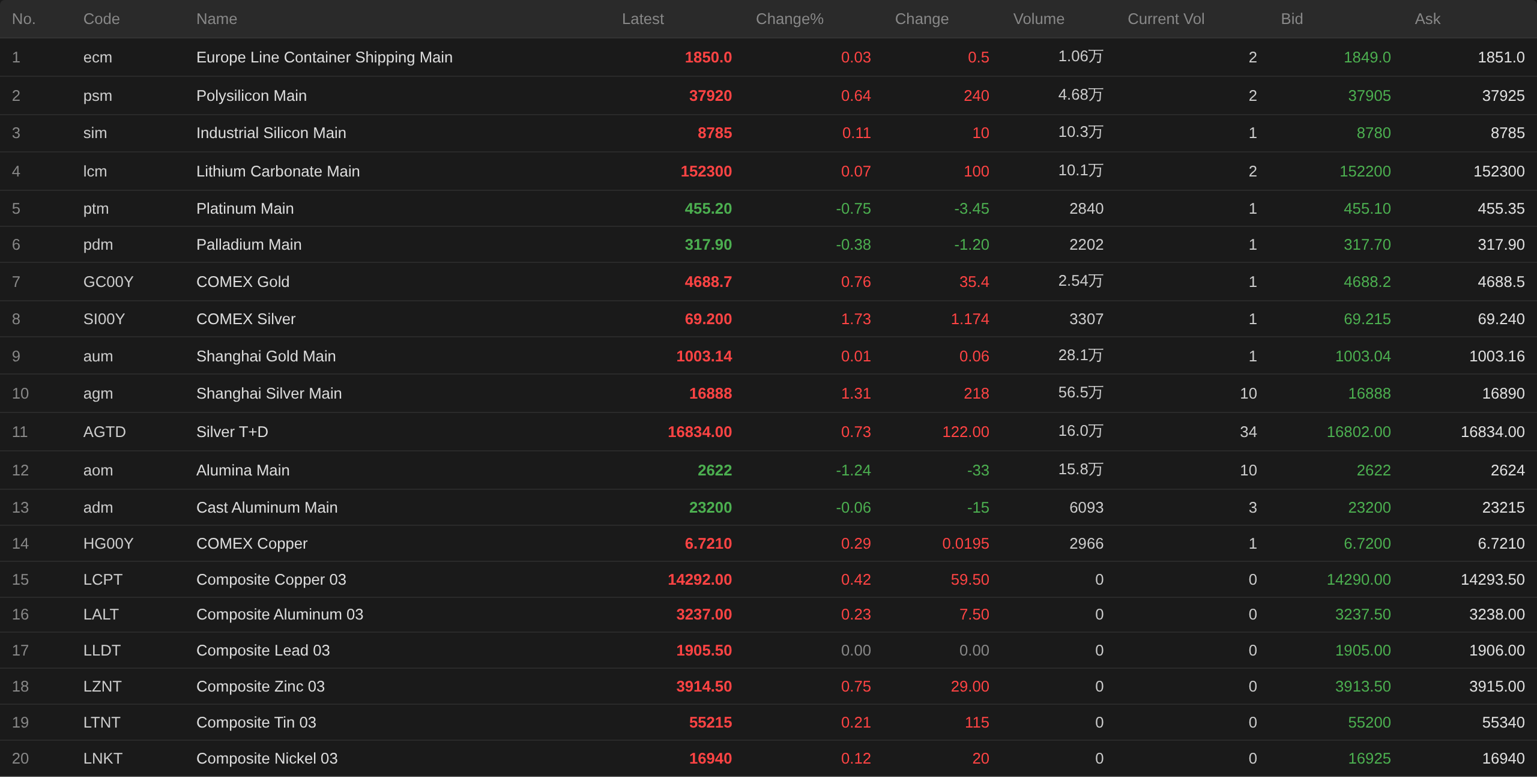Select Composite Nickel 03 name

coord(267,759)
